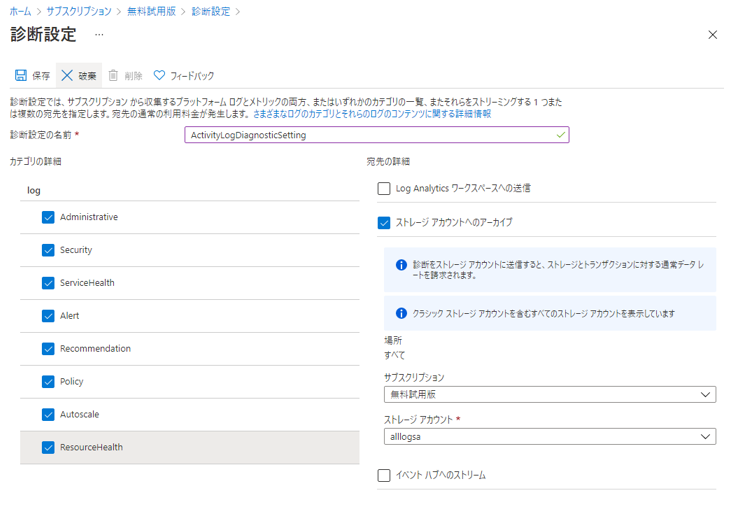This screenshot has width=736, height=513.
Task: Uncheck the Administrative log category
Action: (x=48, y=217)
